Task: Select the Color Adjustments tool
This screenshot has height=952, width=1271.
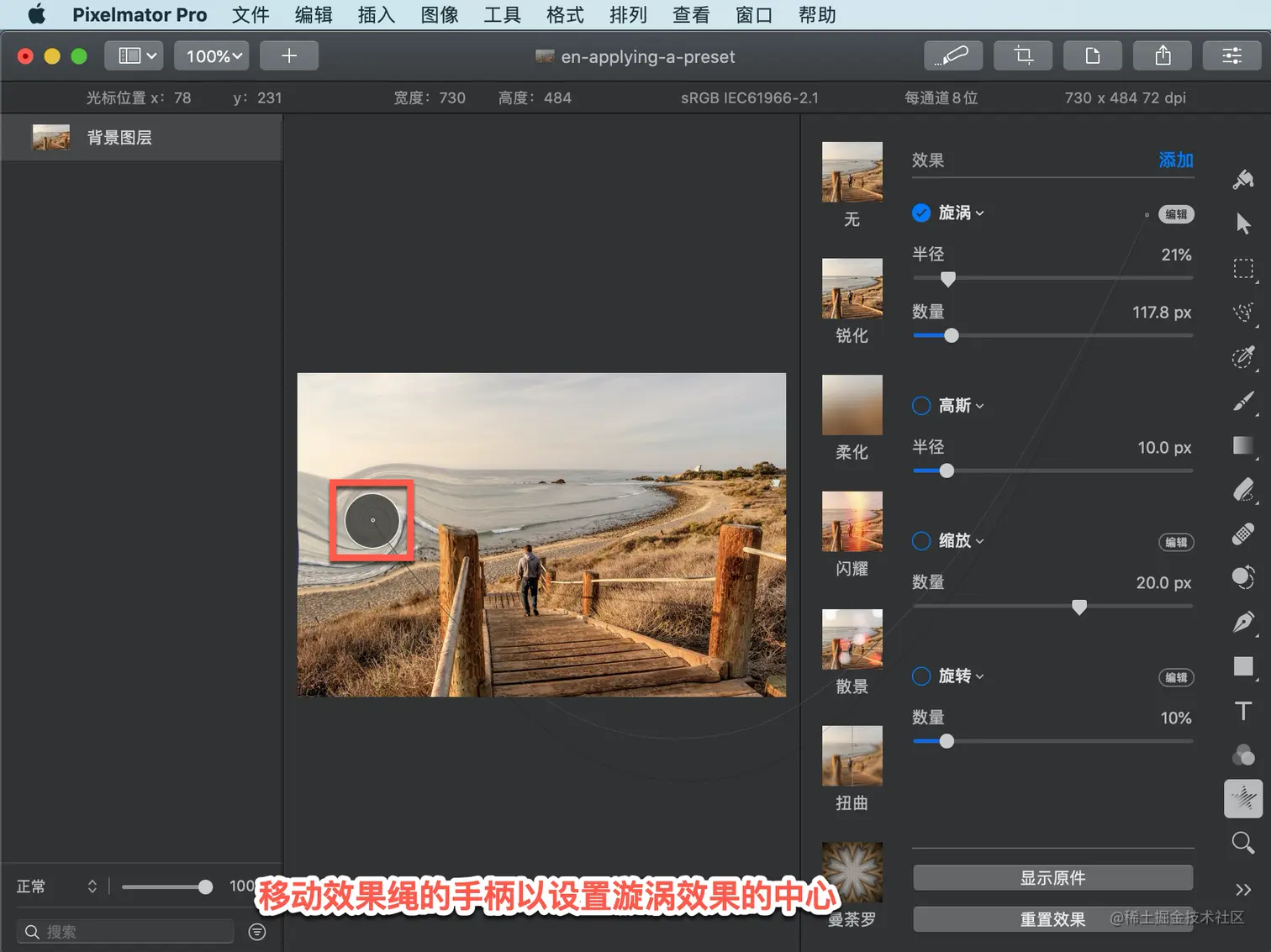Action: pyautogui.click(x=1243, y=755)
